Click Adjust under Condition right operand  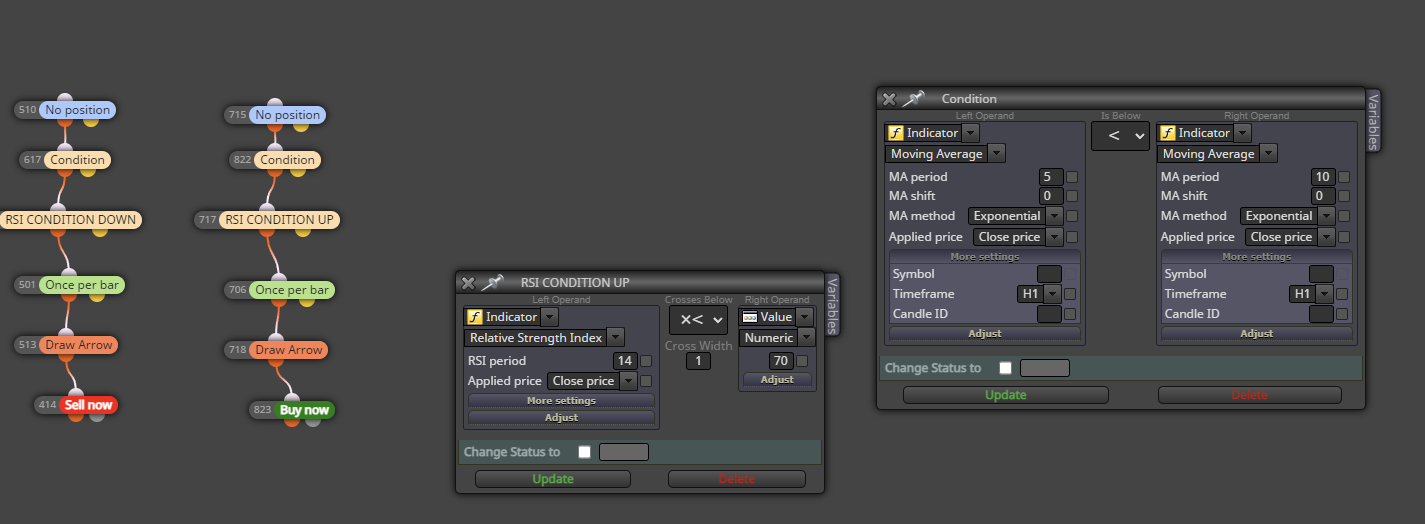[1257, 333]
